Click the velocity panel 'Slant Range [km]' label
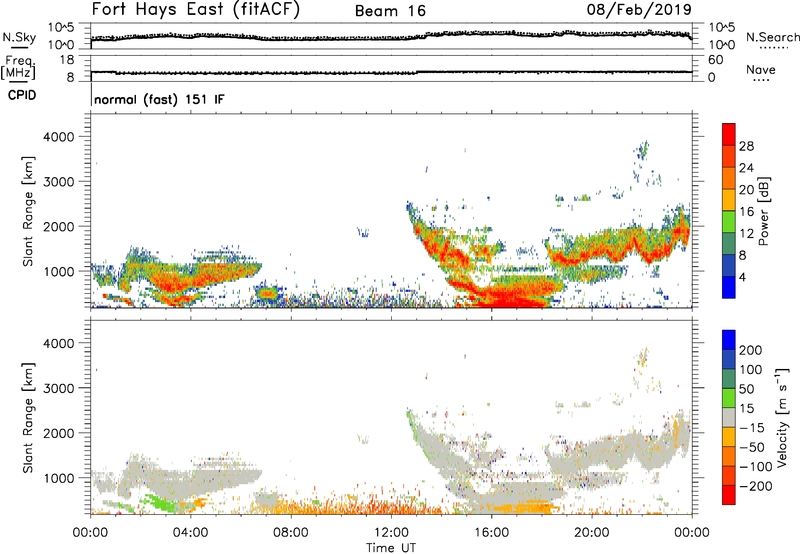This screenshot has width=800, height=554. pos(28,418)
